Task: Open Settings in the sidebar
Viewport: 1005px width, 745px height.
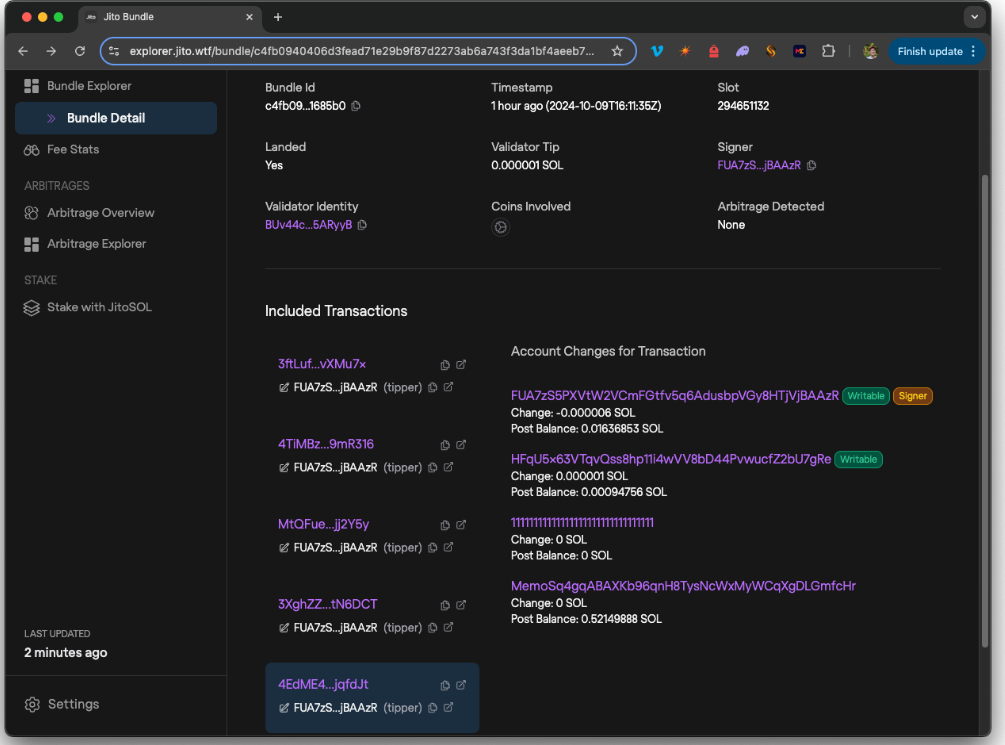Action: click(x=62, y=705)
